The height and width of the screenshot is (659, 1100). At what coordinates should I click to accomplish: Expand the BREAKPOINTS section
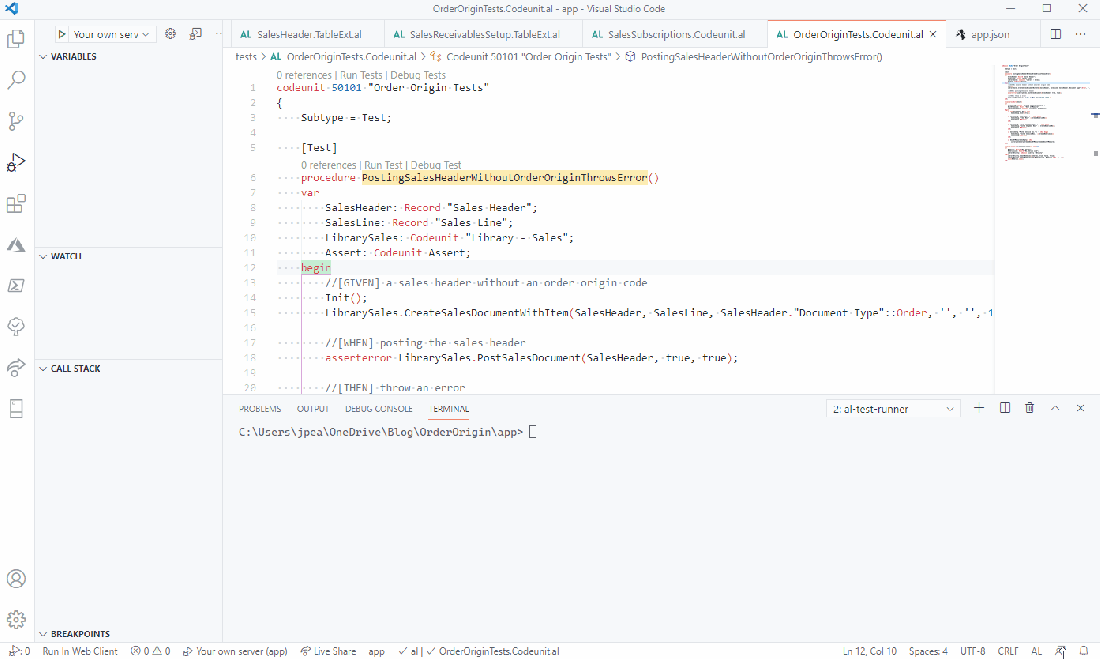(79, 634)
